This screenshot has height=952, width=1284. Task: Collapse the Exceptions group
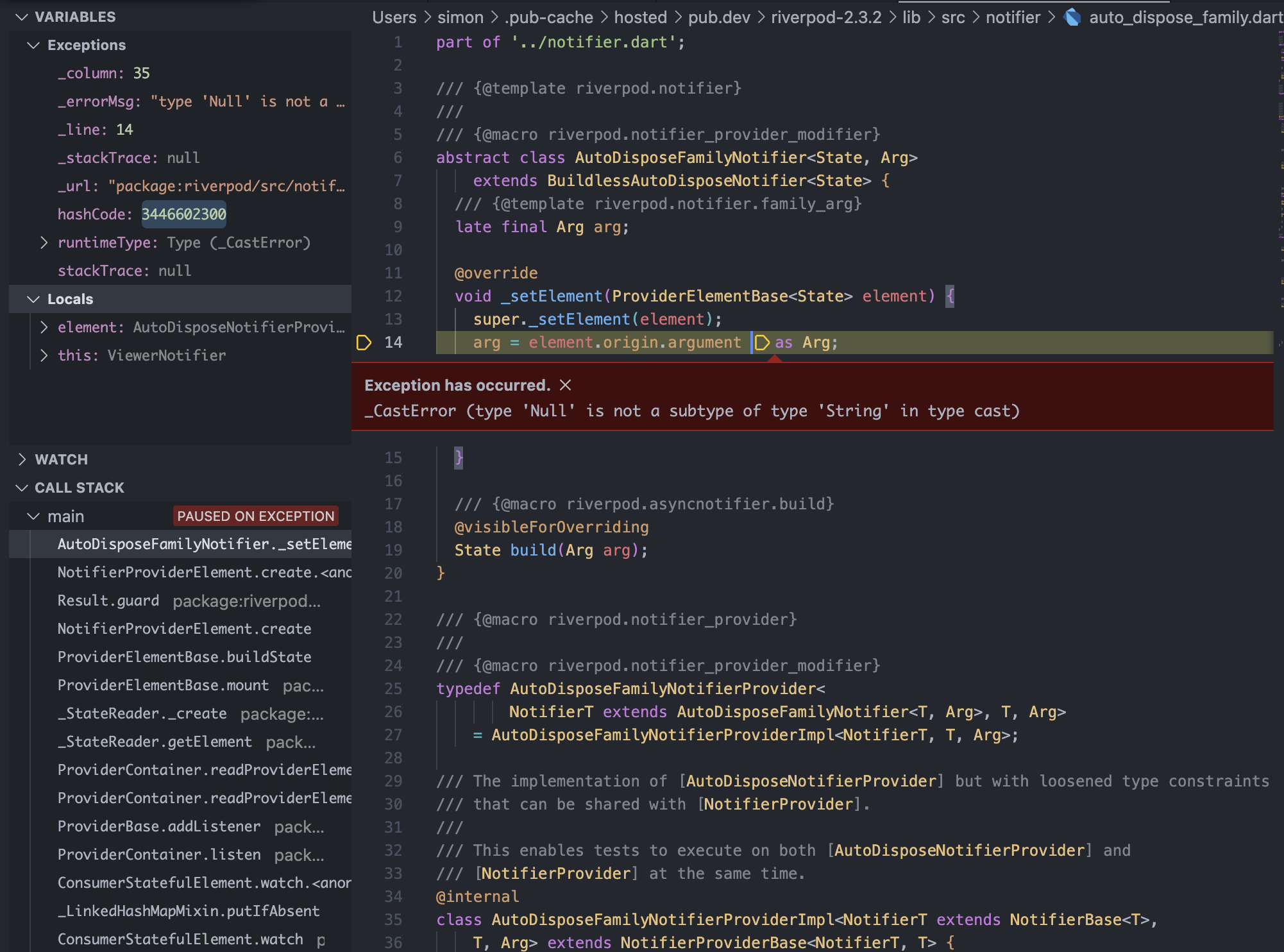[32, 45]
